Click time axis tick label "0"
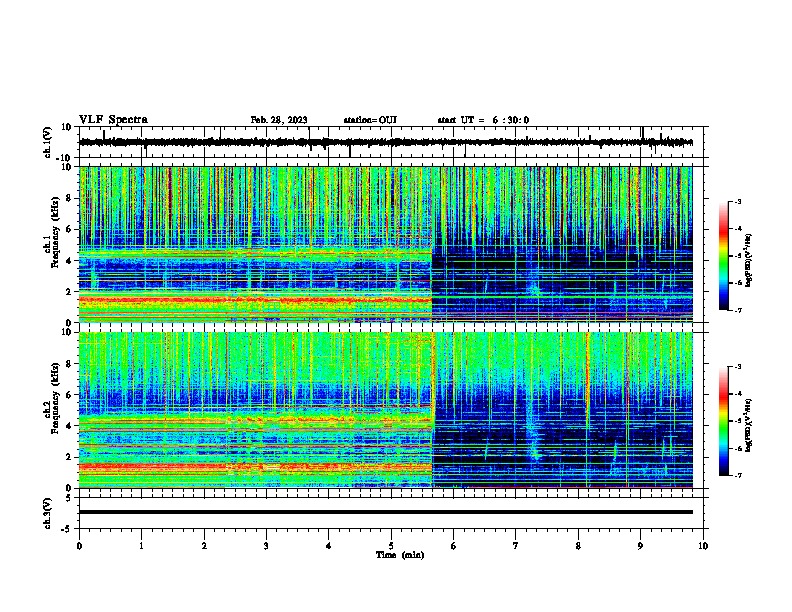 point(79,546)
